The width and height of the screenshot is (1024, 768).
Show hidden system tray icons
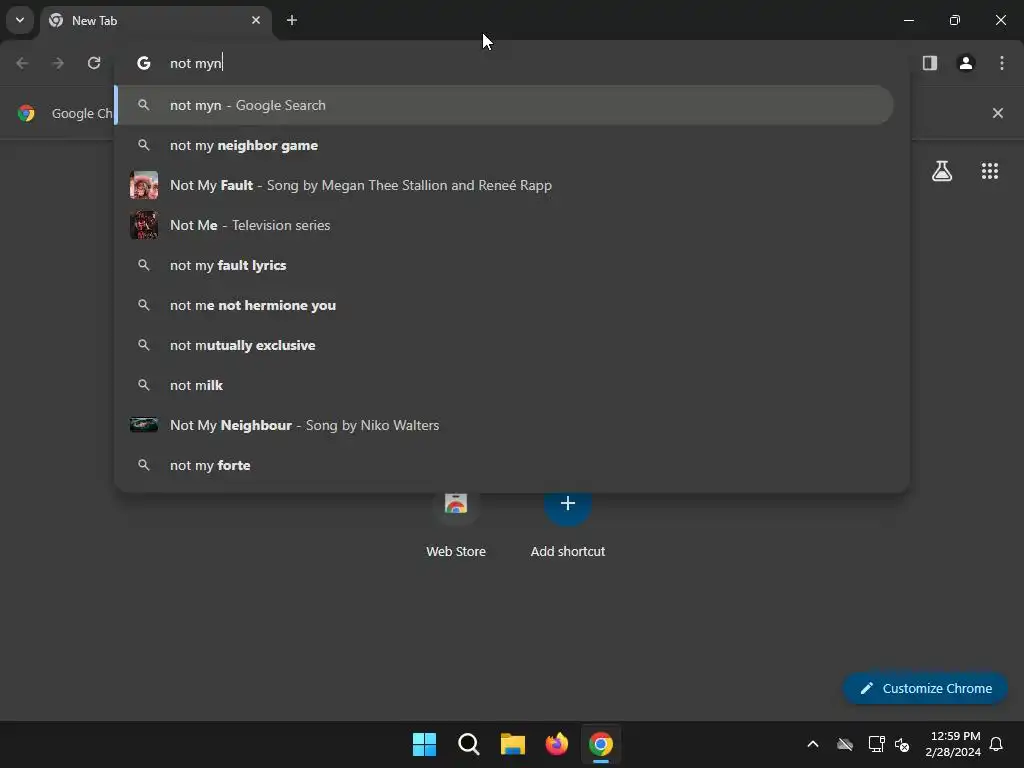(813, 744)
